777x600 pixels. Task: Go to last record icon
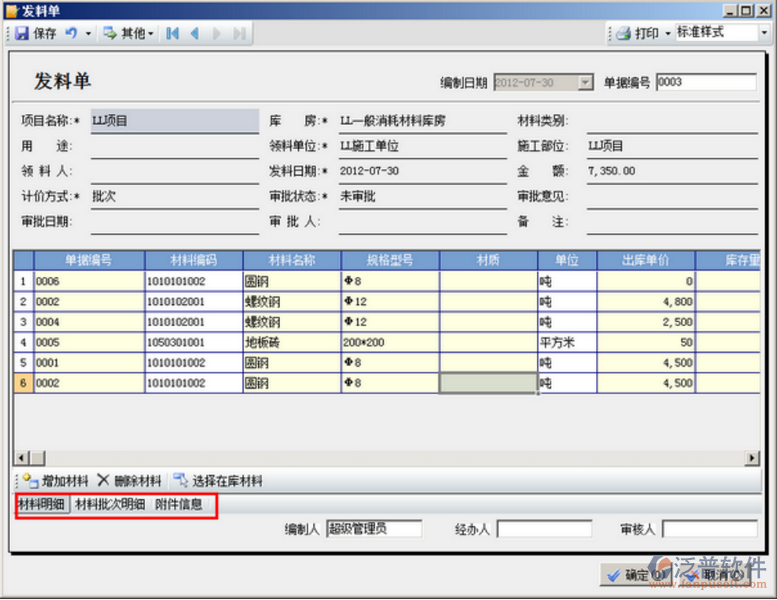240,33
